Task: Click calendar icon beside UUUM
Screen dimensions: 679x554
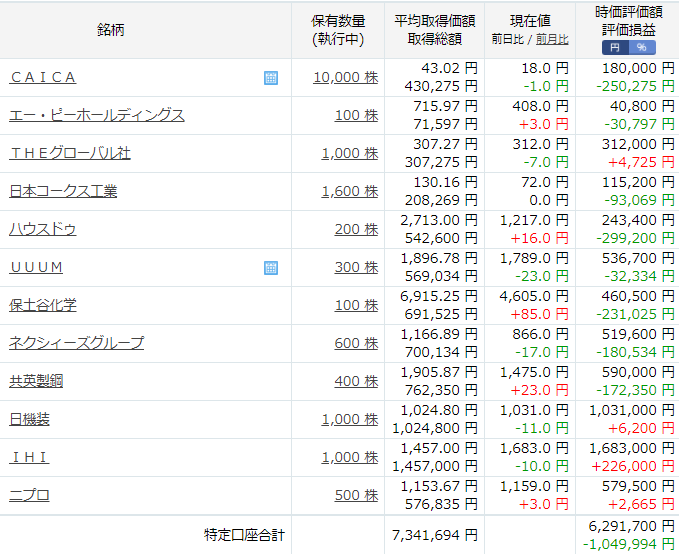Action: tap(271, 268)
